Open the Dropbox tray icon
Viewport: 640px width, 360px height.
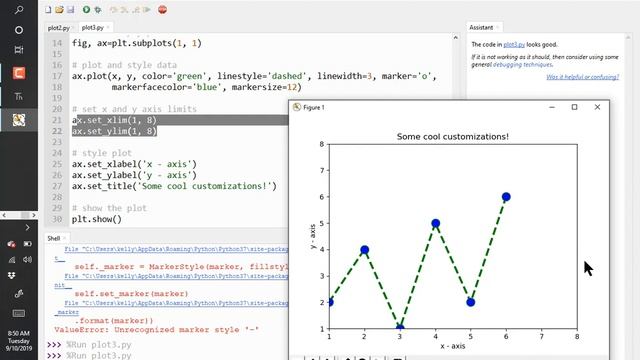(11, 276)
